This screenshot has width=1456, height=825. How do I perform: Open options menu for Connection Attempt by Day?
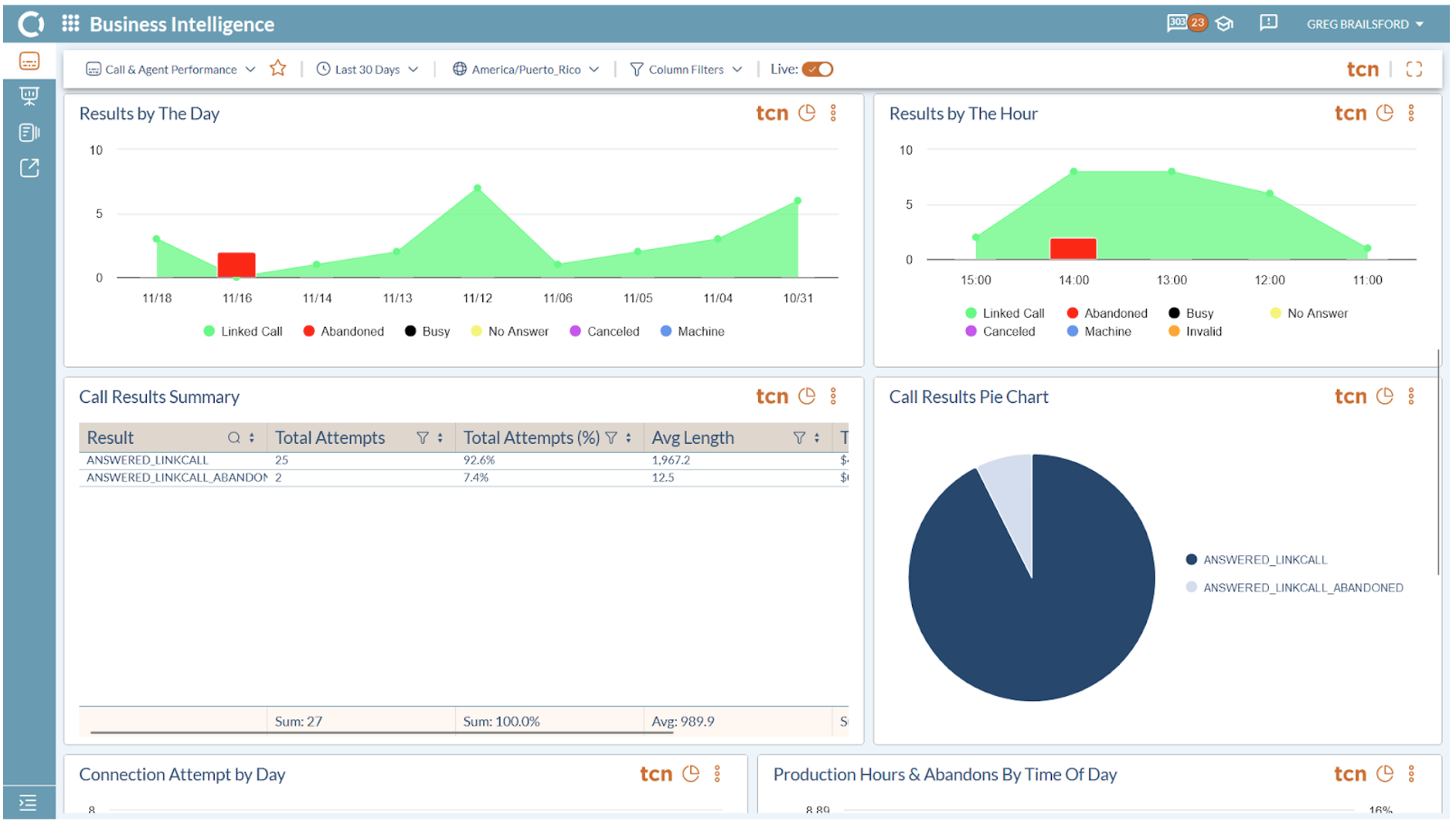(x=718, y=773)
